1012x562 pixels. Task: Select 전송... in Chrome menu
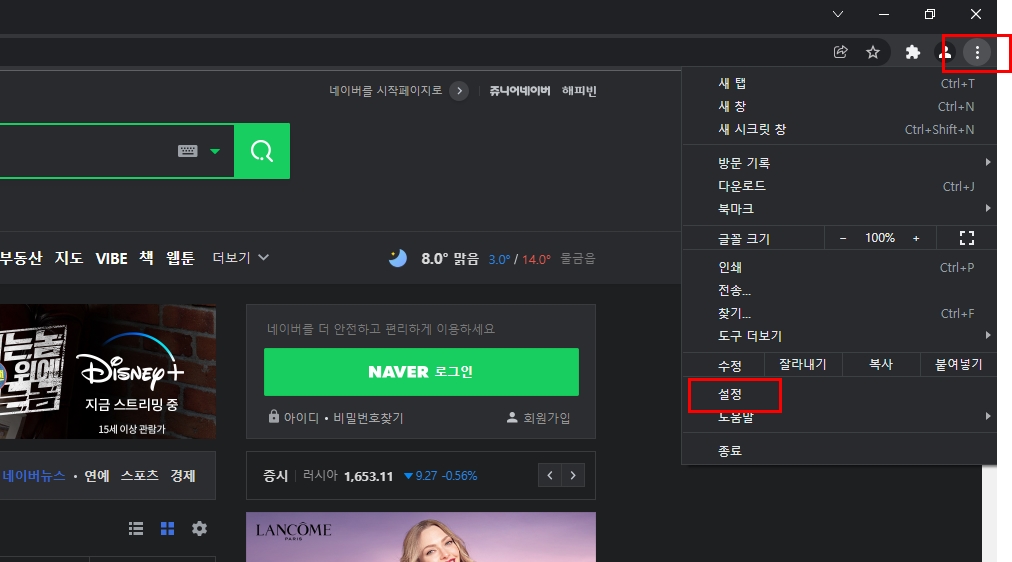(839, 290)
